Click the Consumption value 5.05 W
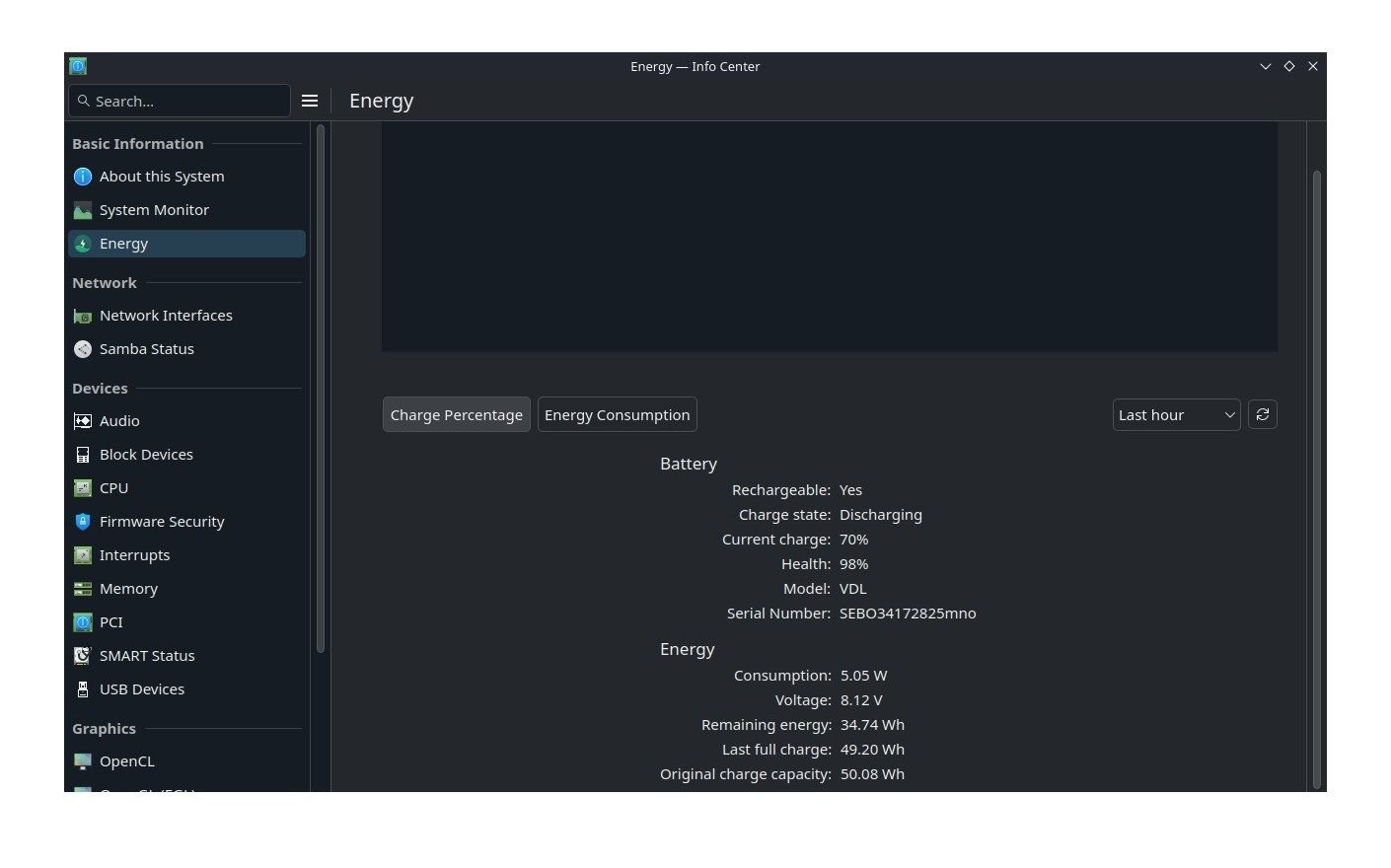1391x868 pixels. pyautogui.click(x=863, y=676)
